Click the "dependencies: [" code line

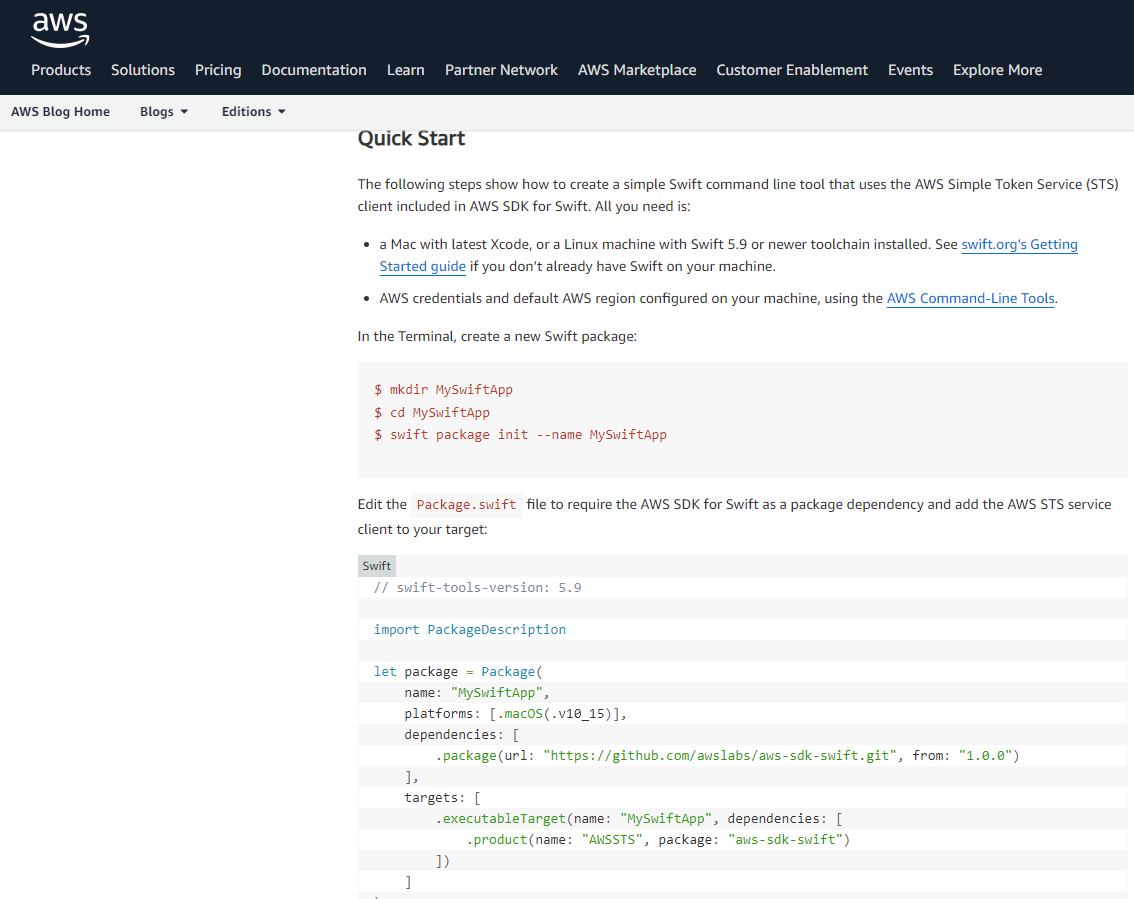click(x=461, y=734)
